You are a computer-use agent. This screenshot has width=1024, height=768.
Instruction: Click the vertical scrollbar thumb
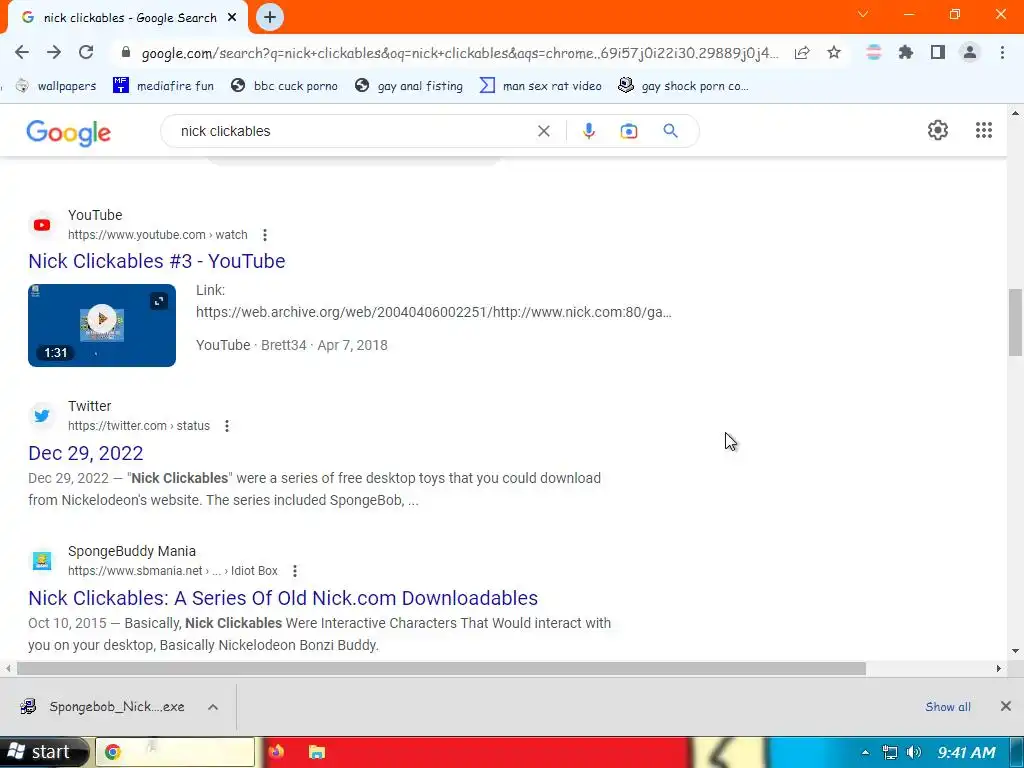(x=1015, y=323)
